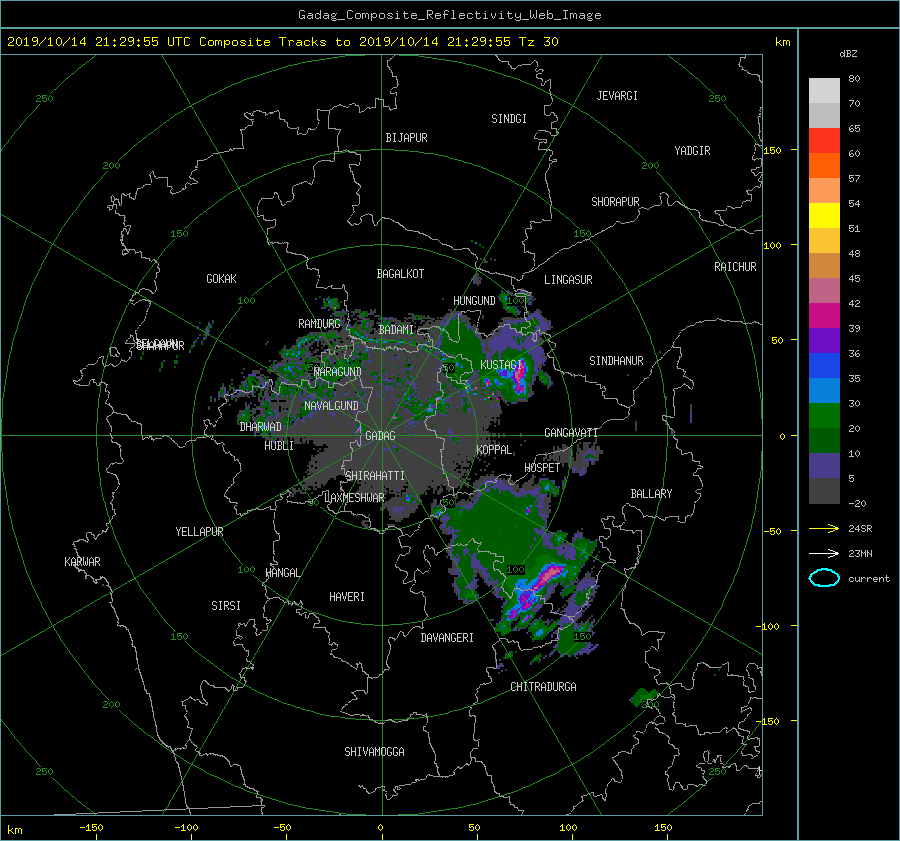Click the CHITRADURGA city label
The image size is (900, 841).
(543, 687)
